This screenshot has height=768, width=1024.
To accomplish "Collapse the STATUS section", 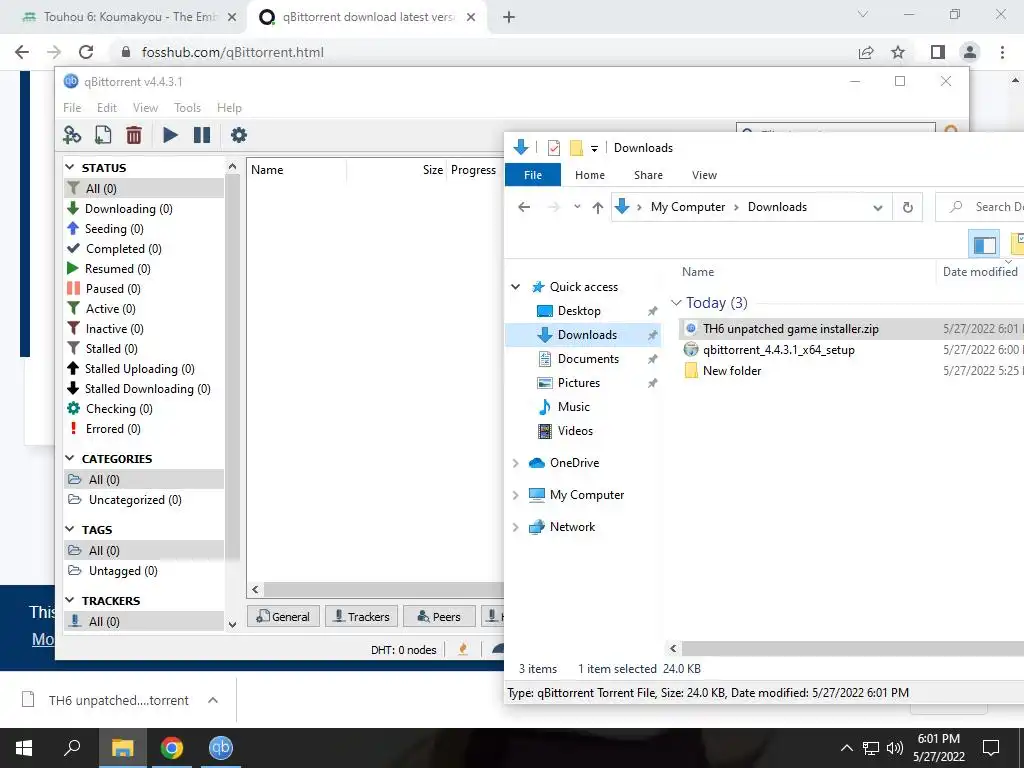I will click(70, 168).
